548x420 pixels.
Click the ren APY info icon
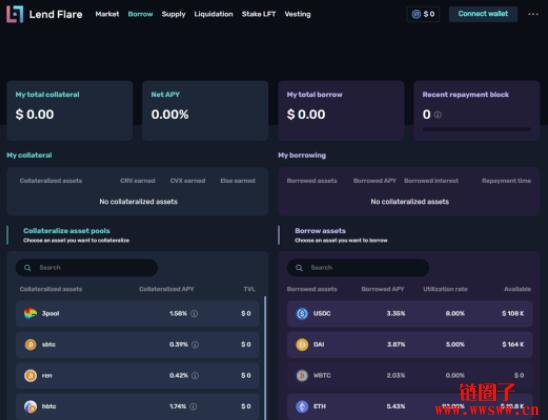tap(195, 376)
